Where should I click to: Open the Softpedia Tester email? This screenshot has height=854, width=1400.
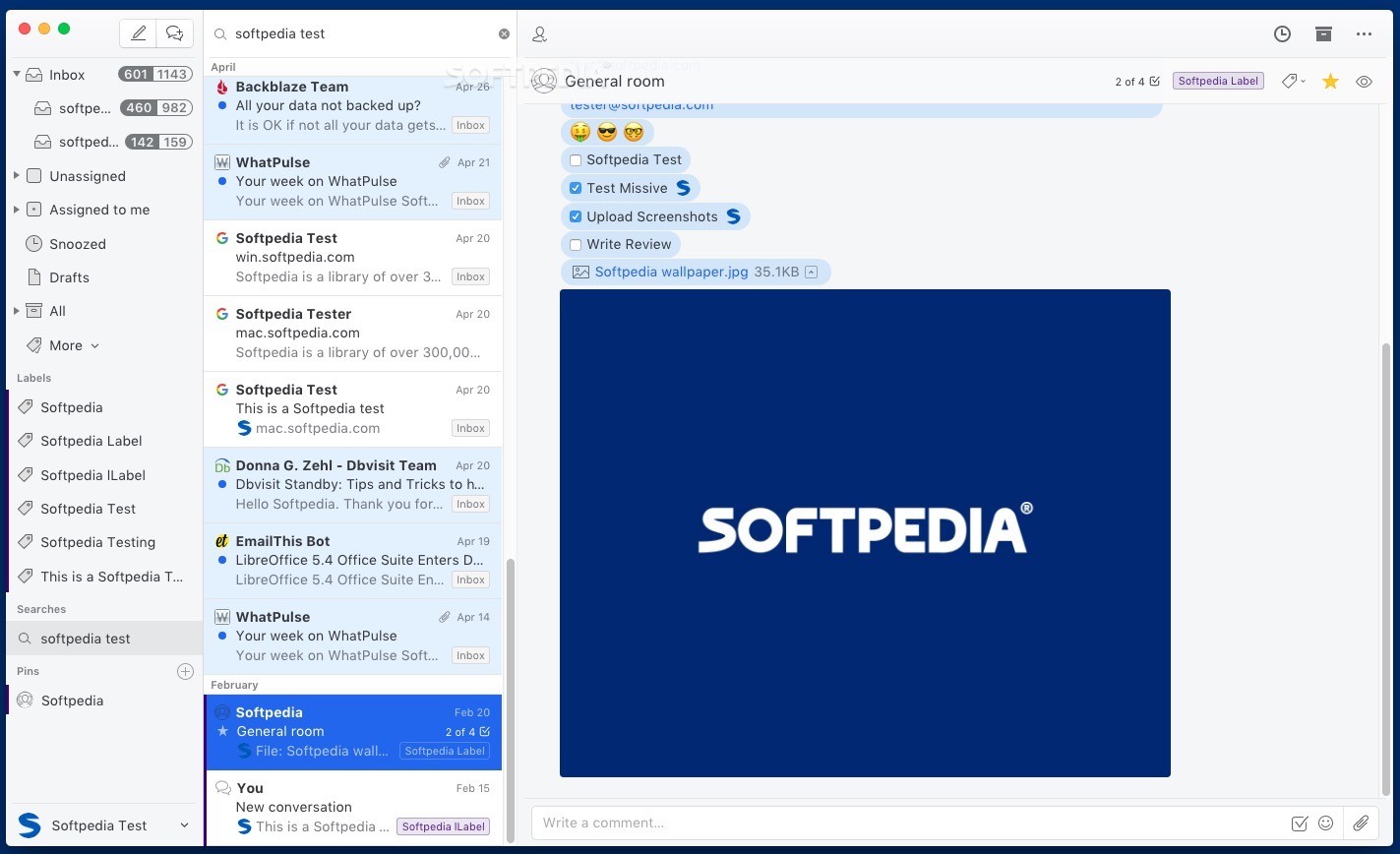coord(352,334)
